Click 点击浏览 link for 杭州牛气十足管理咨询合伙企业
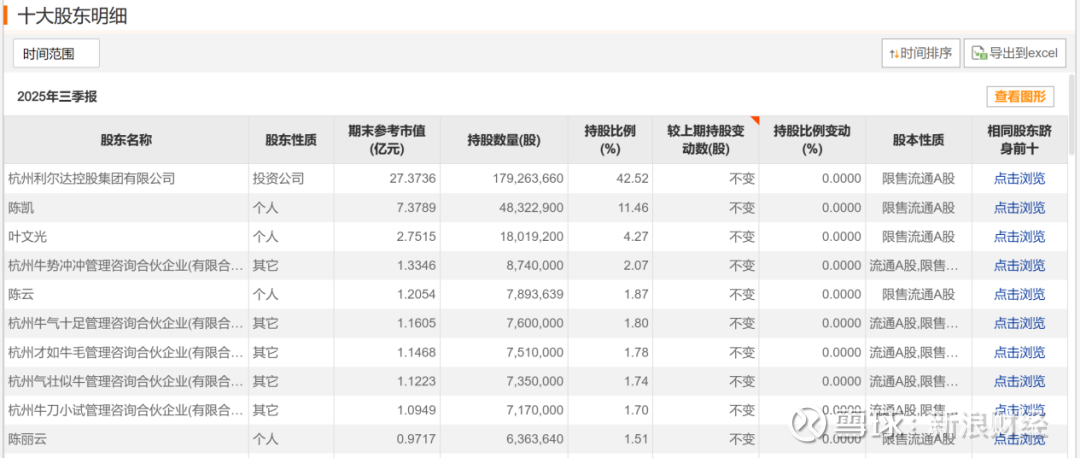The height and width of the screenshot is (458, 1080). pos(1019,324)
